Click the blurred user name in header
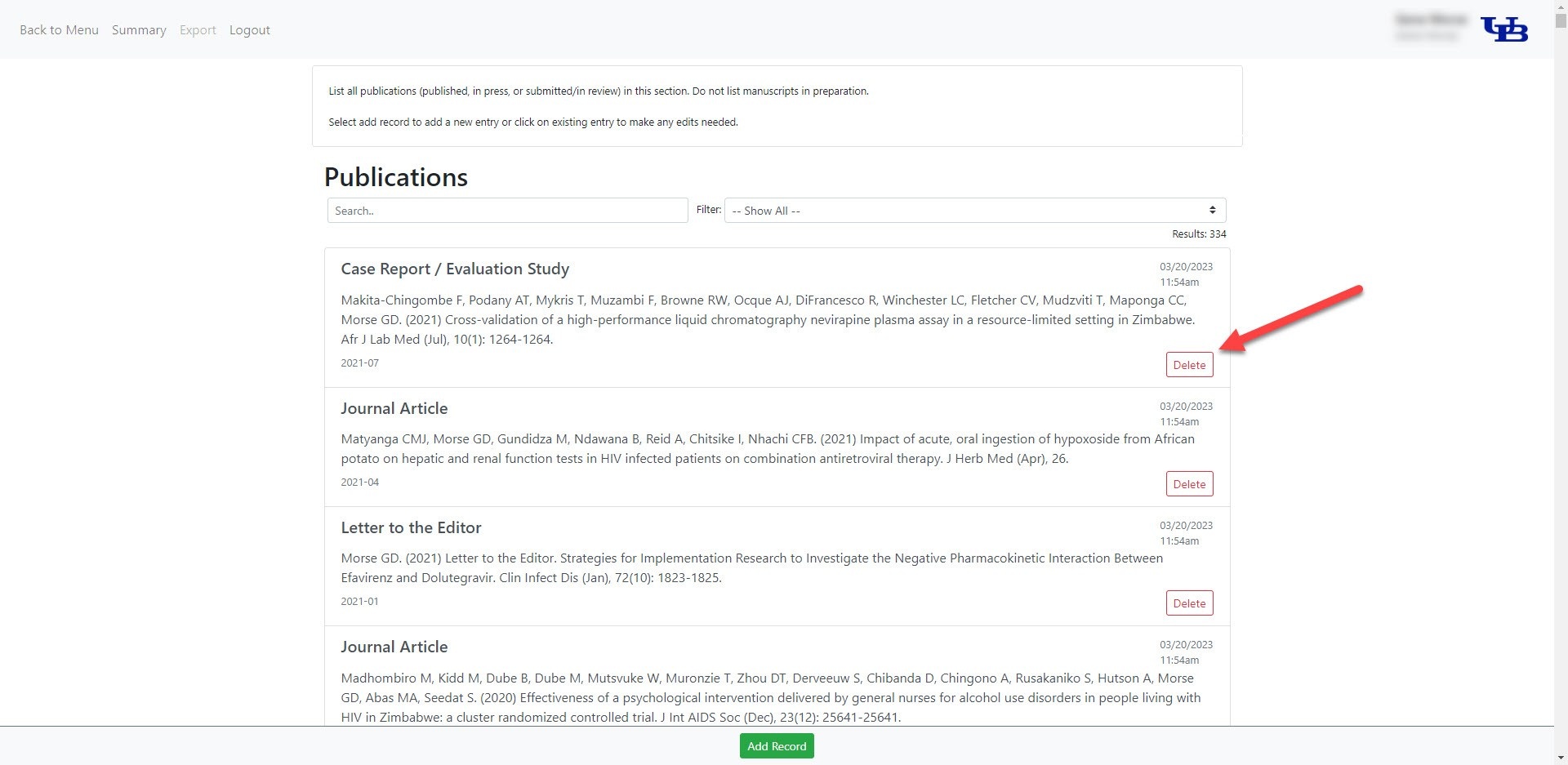Screen dimensions: 1568x765 click(1431, 20)
